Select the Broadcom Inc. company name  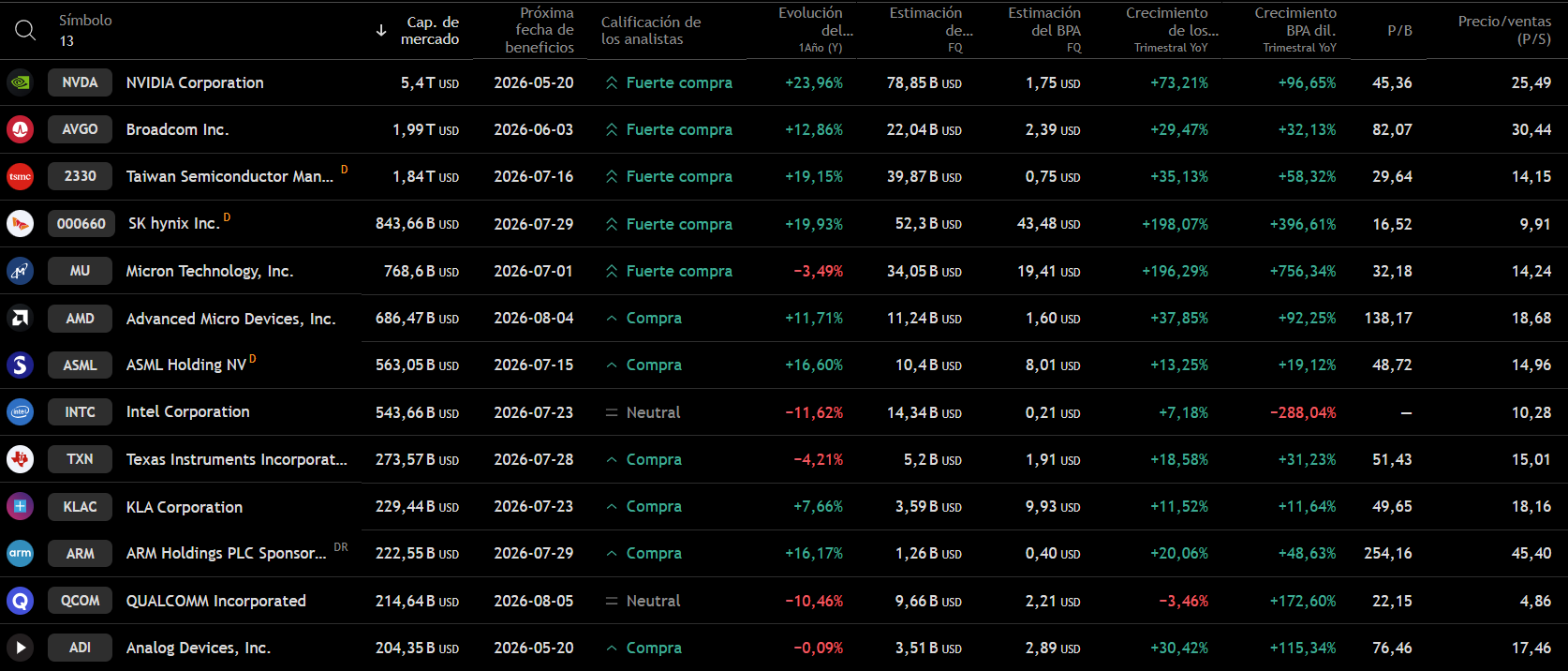tap(177, 129)
